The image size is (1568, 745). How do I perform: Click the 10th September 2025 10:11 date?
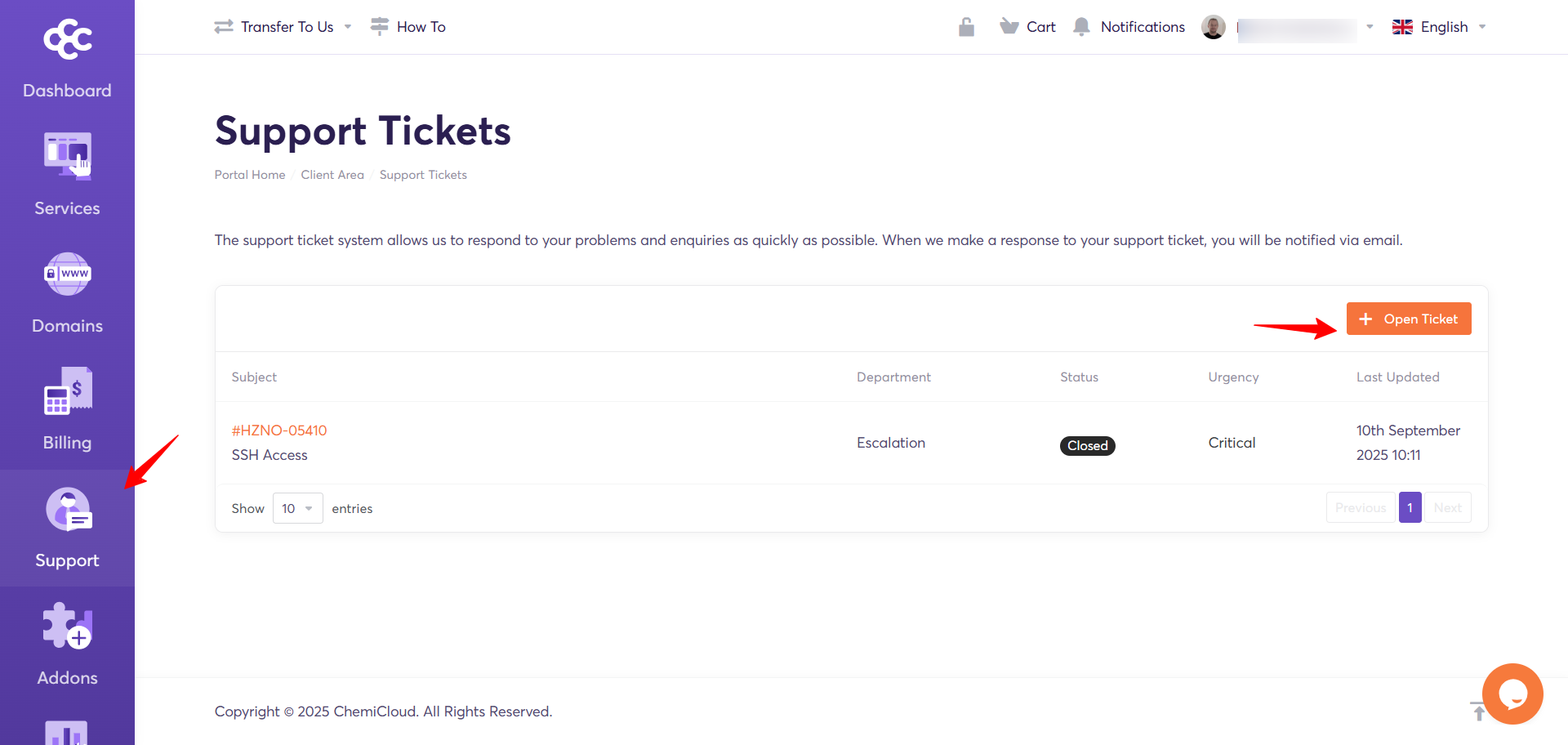pyautogui.click(x=1409, y=443)
